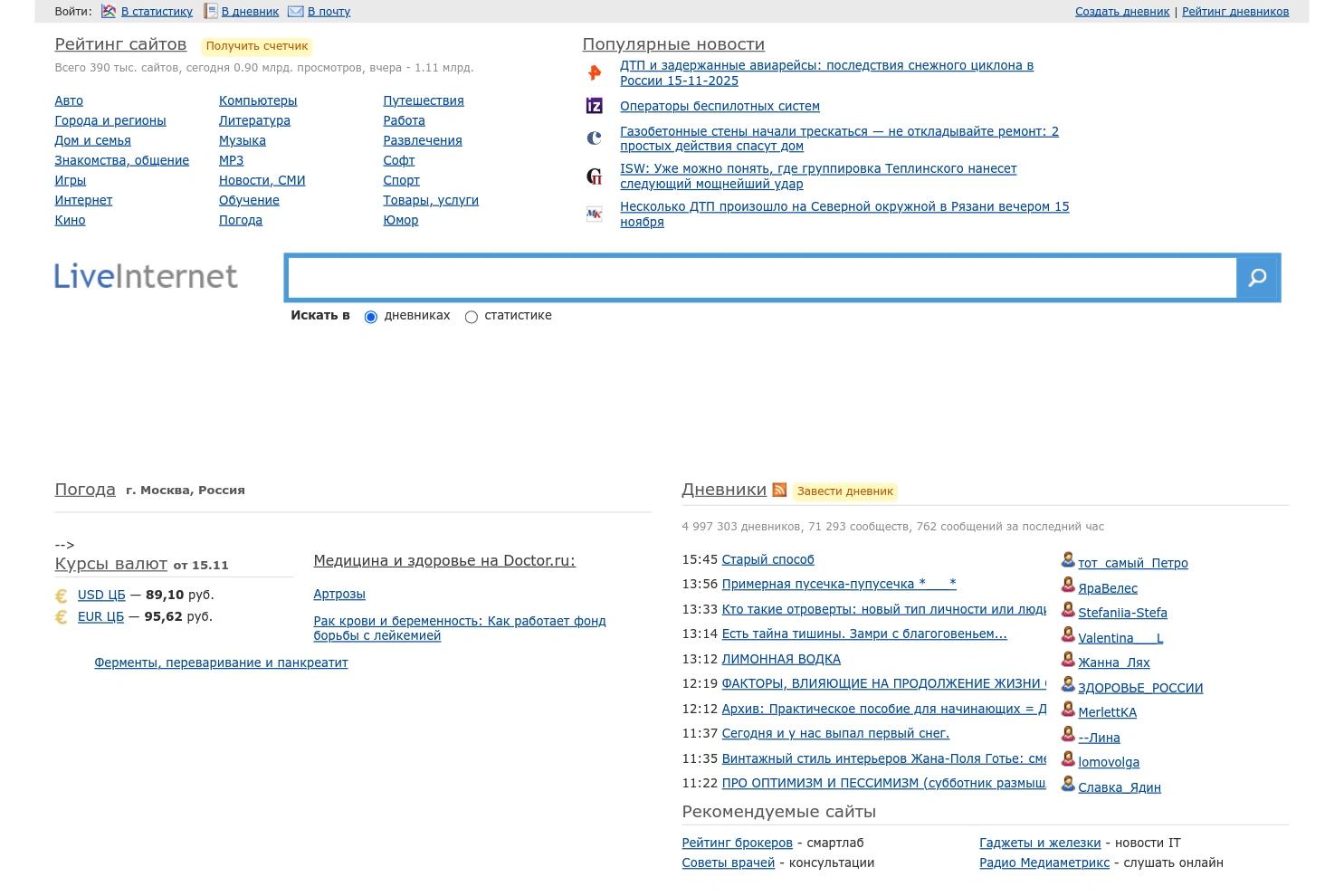Open the 'Новости, СМИ' category
The width and height of the screenshot is (1344, 896).
pyautogui.click(x=262, y=179)
